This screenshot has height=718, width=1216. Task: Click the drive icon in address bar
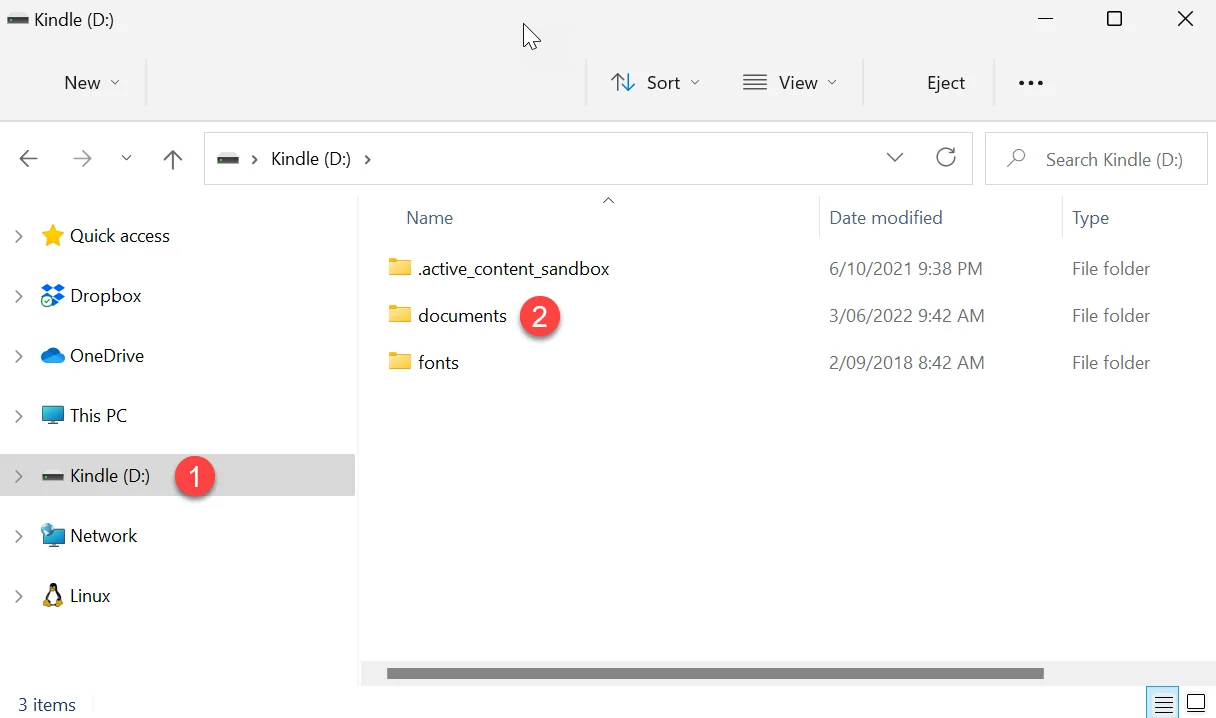[x=228, y=159]
